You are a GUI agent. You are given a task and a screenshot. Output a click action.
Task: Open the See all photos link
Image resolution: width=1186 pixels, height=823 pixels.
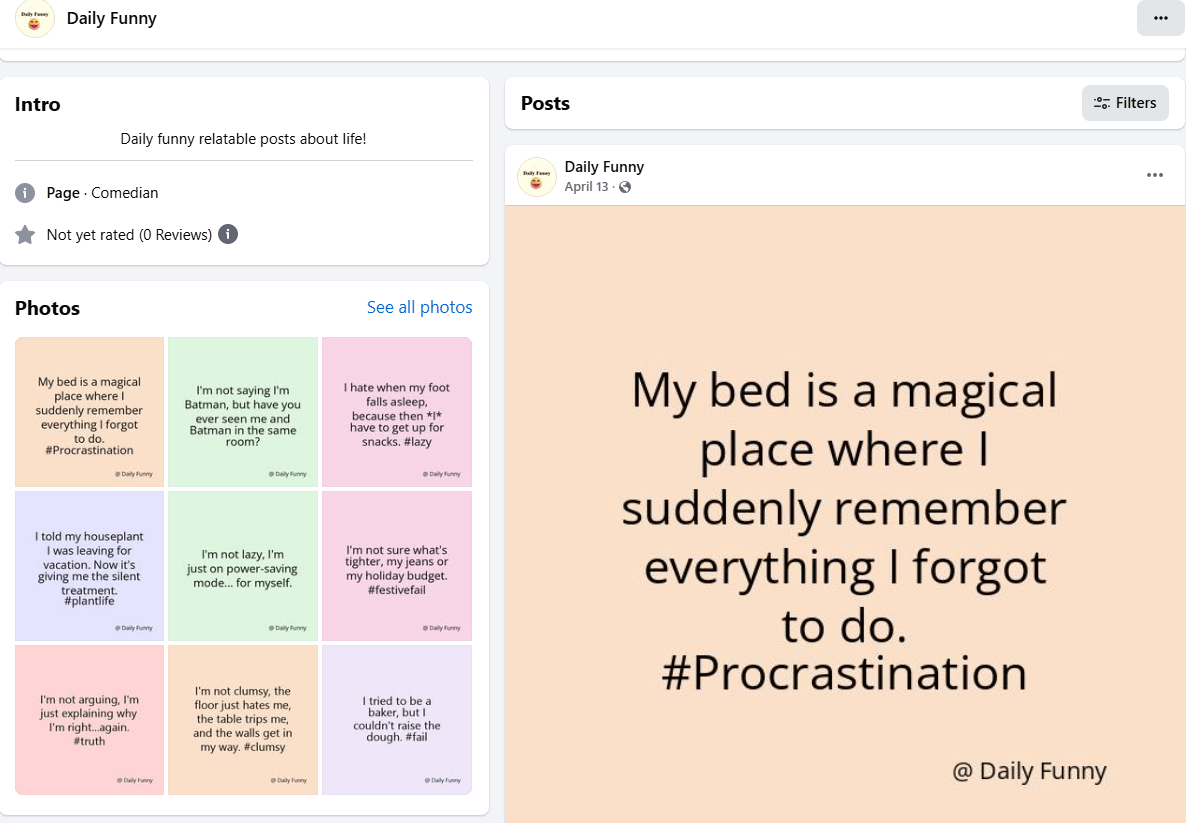tap(419, 307)
